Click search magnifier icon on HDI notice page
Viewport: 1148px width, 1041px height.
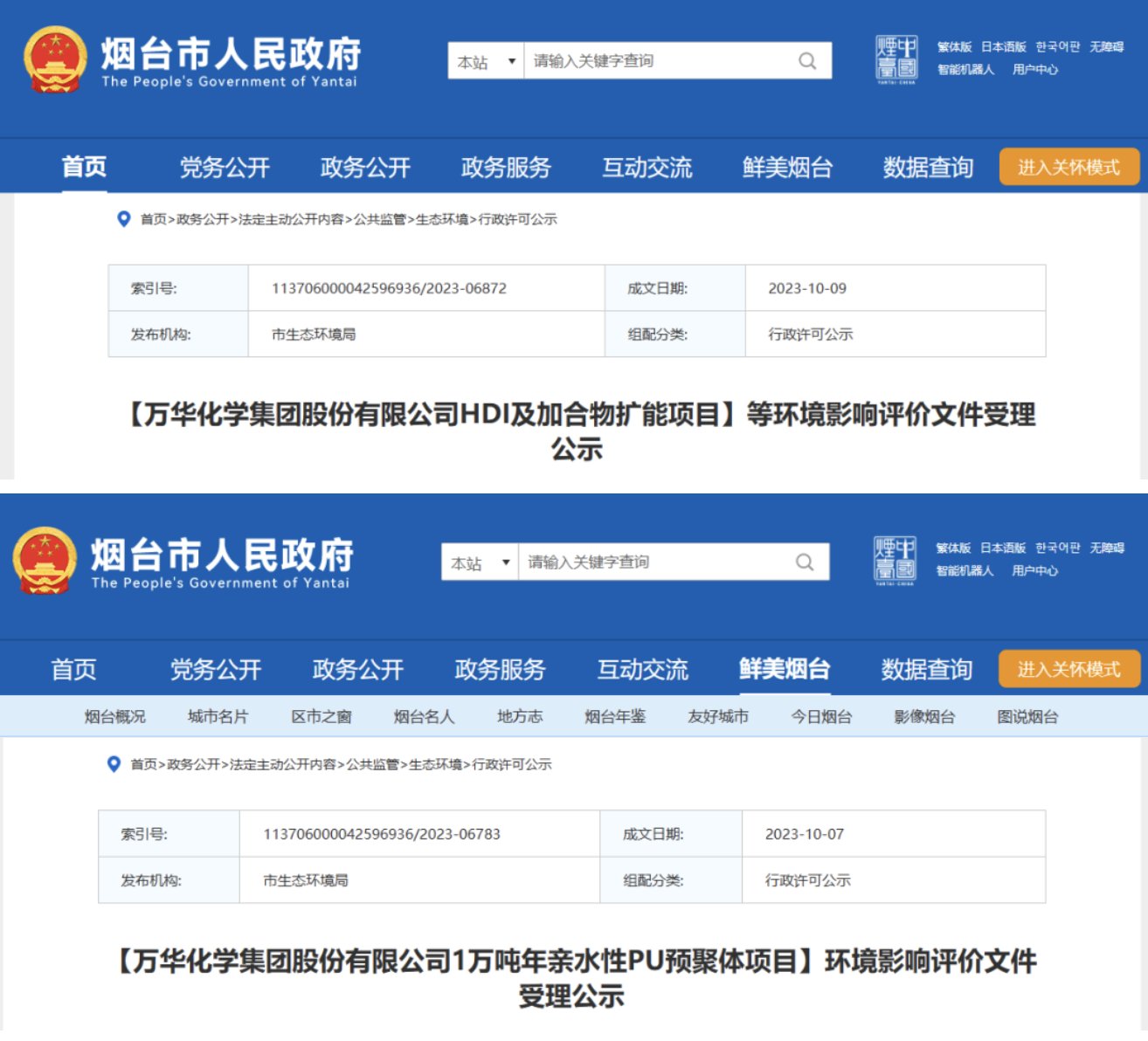coord(807,61)
